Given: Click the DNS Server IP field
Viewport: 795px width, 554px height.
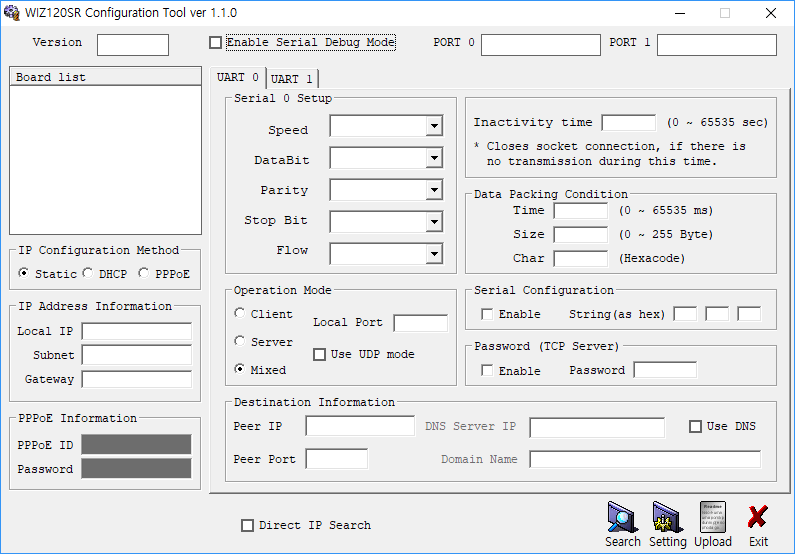Looking at the screenshot, I should click(597, 427).
